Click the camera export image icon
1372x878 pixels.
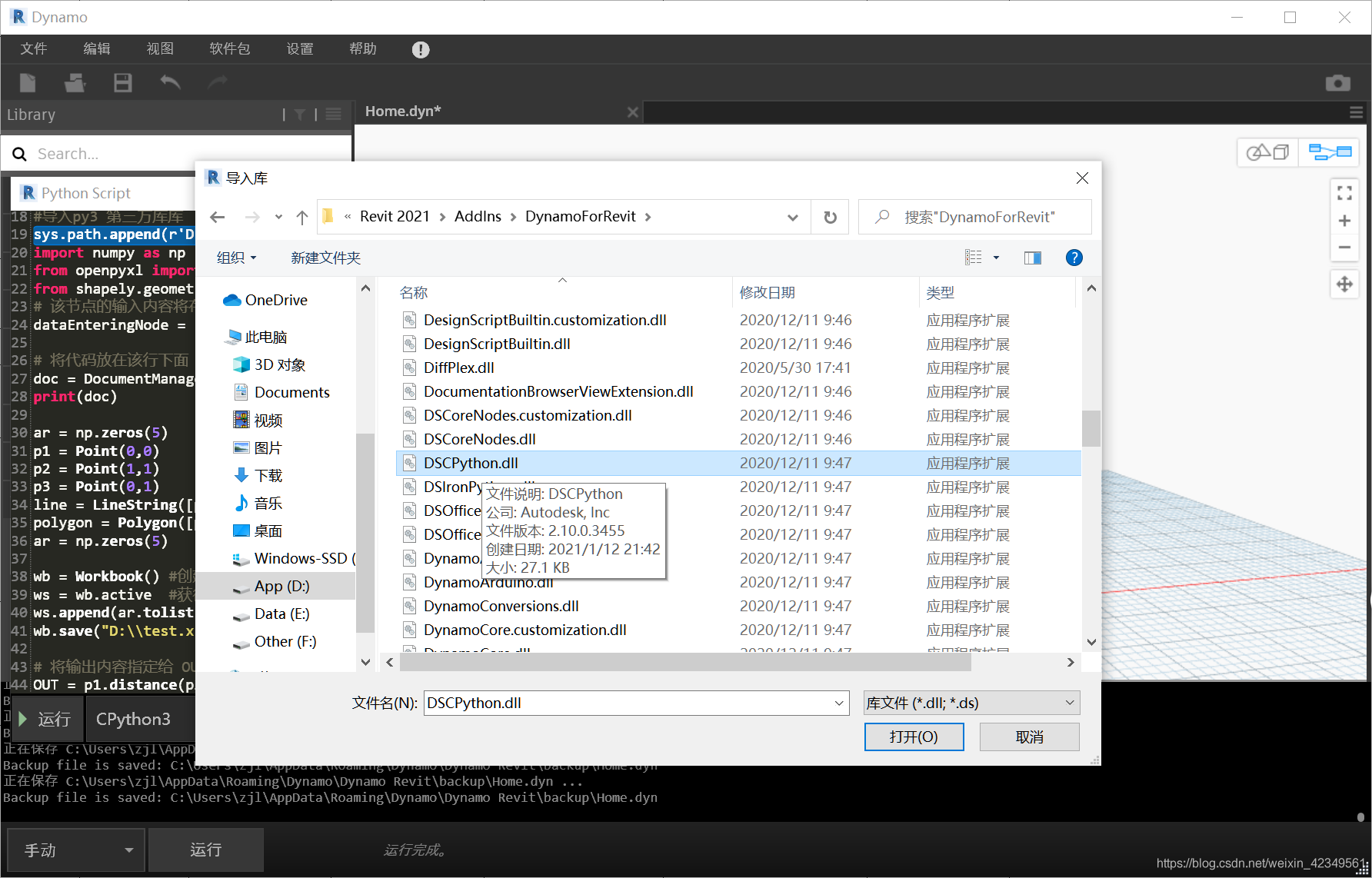(x=1338, y=82)
